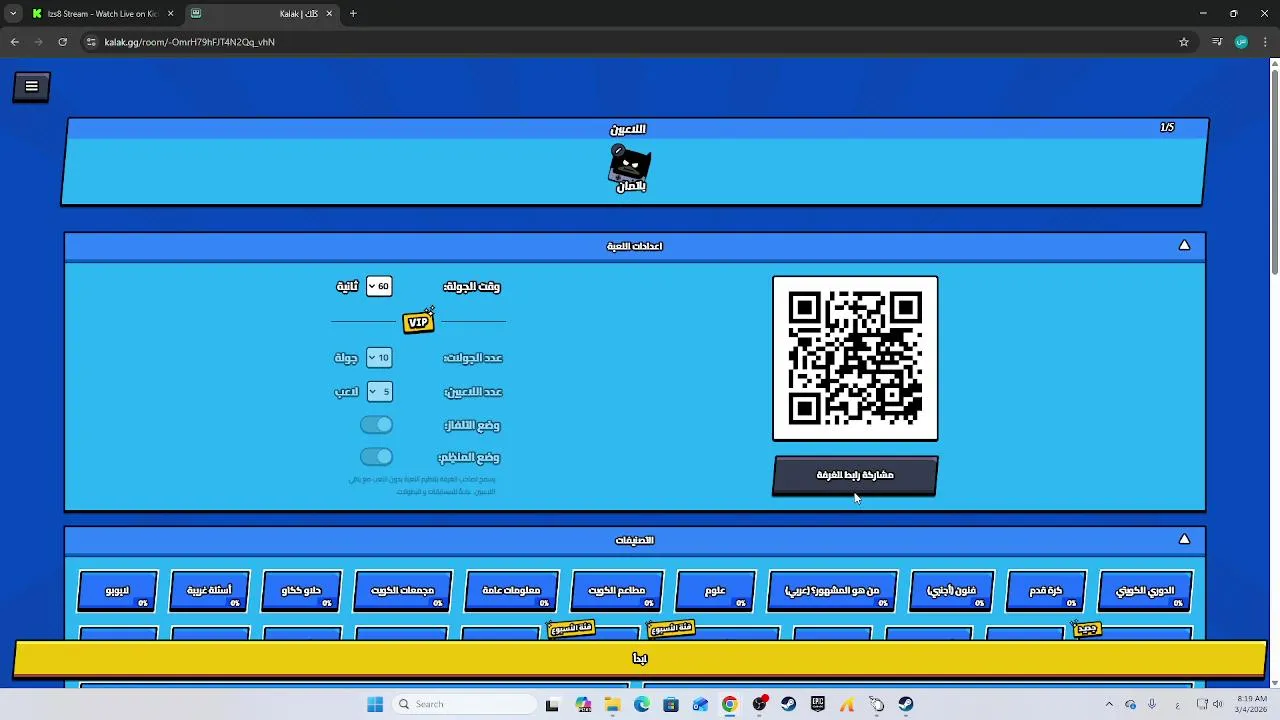Open Epic Games Launcher from the taskbar
Viewport: 1280px width, 720px height.
click(x=818, y=704)
